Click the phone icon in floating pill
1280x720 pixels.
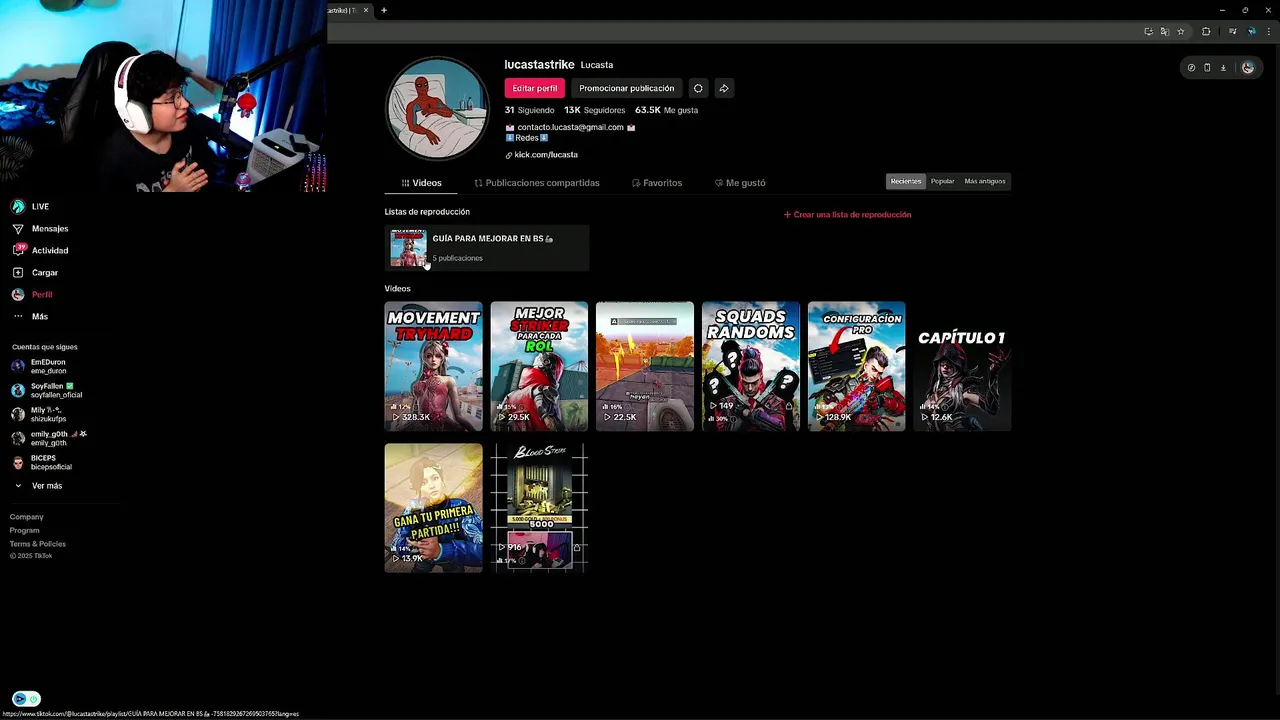coord(1207,68)
